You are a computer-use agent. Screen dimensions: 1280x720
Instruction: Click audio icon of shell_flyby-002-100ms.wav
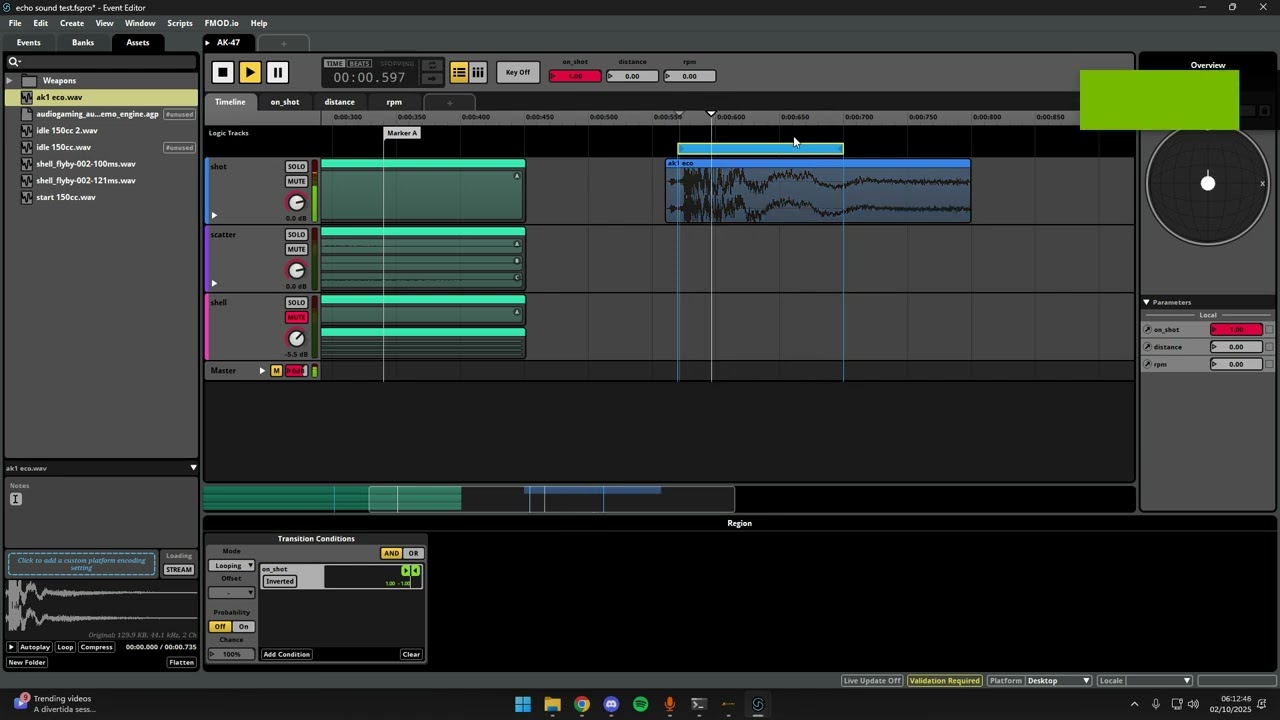[27, 164]
